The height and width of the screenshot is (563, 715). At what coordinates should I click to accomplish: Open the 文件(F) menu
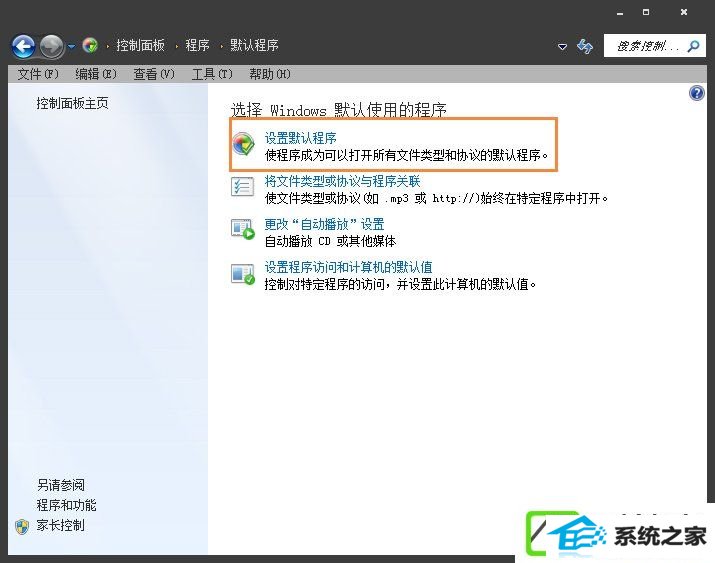pyautogui.click(x=38, y=74)
